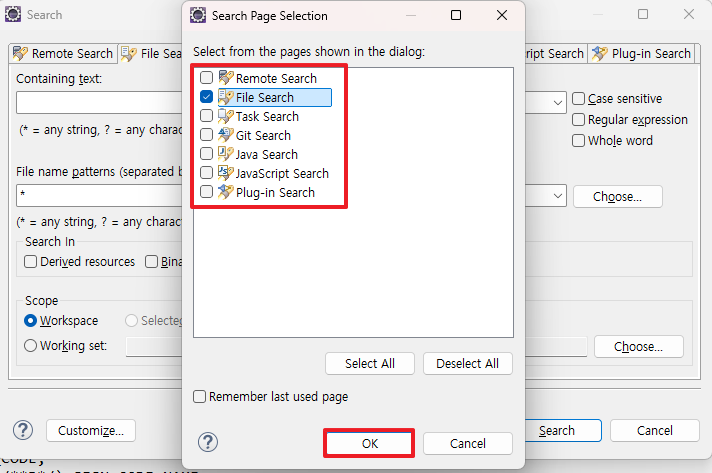Open the Containing text dropdown arrow
712x473 pixels.
click(x=558, y=103)
